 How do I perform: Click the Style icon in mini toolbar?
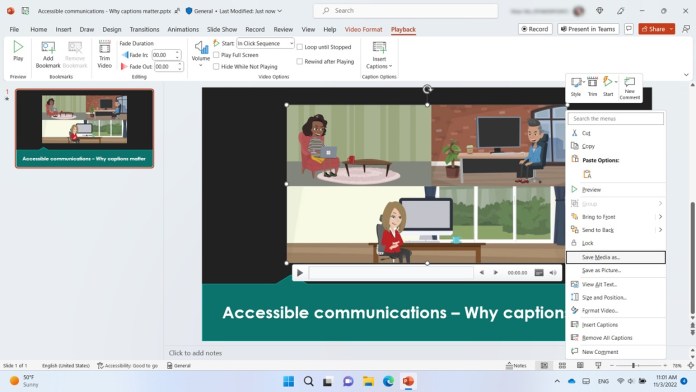[x=576, y=82]
